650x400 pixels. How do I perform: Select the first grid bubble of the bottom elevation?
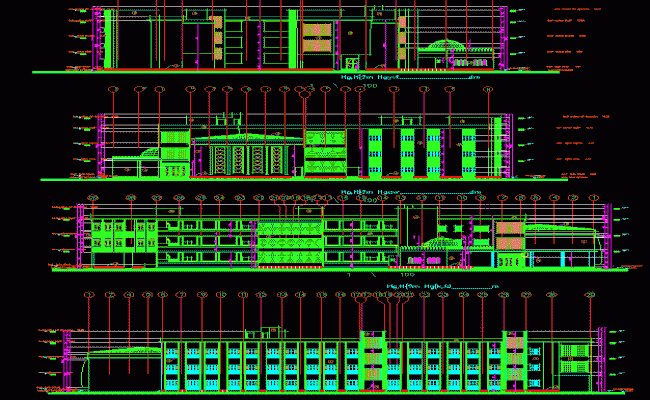click(89, 295)
